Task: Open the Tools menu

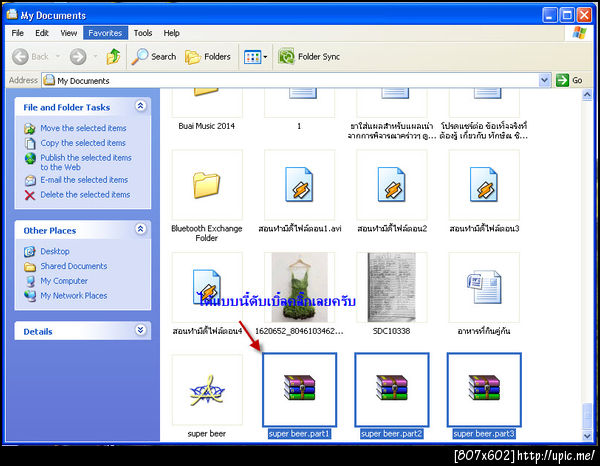Action: tap(143, 33)
